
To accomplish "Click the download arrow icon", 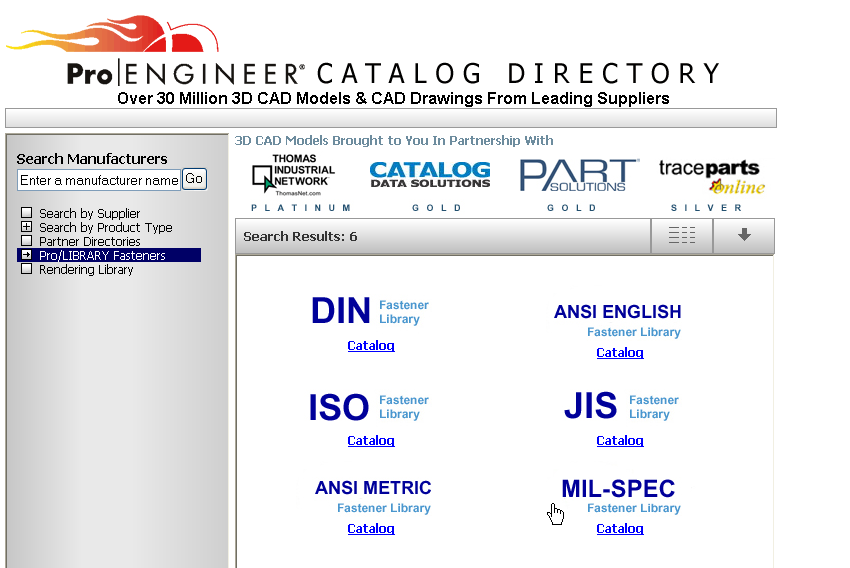I will coord(744,235).
